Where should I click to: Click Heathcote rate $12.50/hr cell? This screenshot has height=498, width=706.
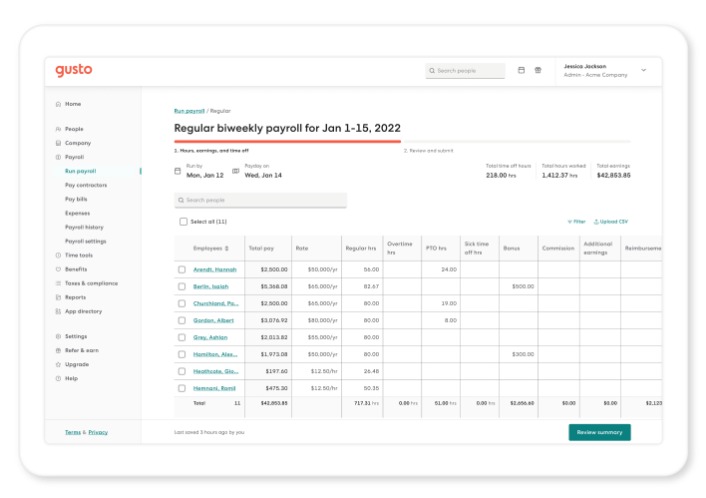(x=316, y=371)
